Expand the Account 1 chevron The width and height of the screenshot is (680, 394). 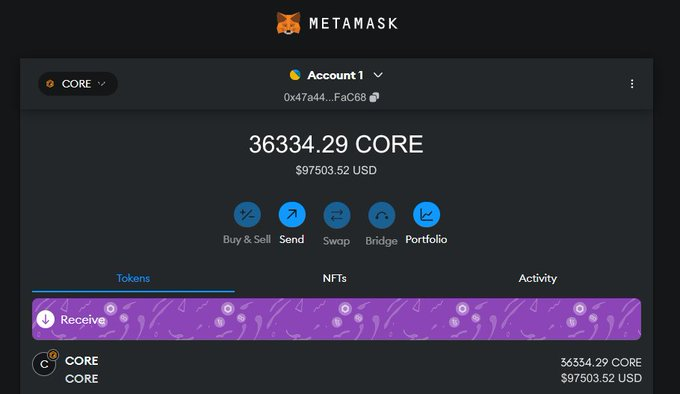[378, 75]
